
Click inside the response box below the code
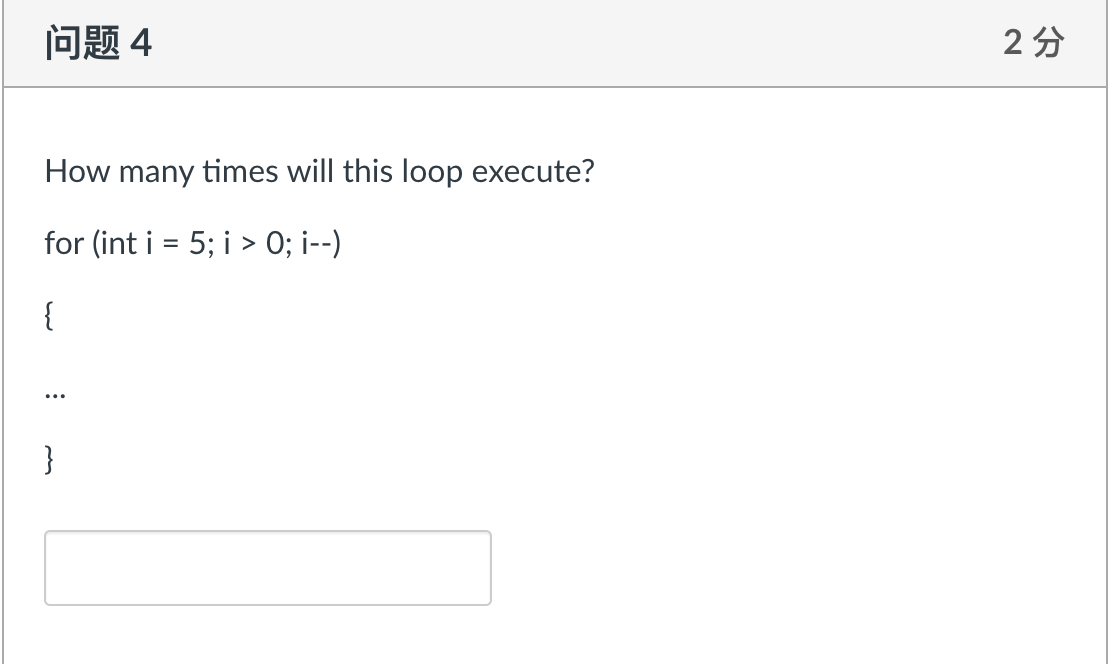(267, 567)
